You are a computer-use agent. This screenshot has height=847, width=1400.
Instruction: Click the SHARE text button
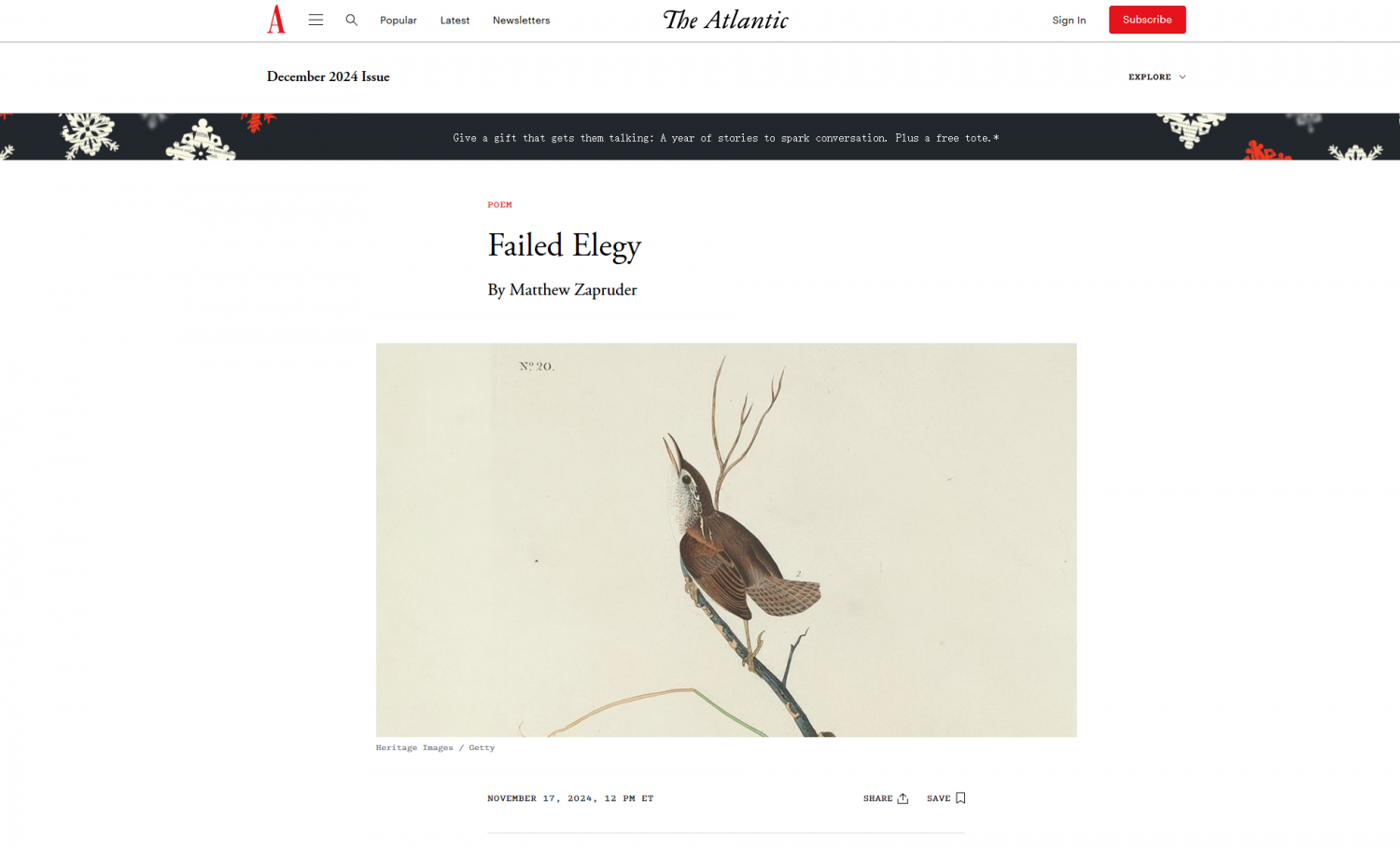(877, 798)
